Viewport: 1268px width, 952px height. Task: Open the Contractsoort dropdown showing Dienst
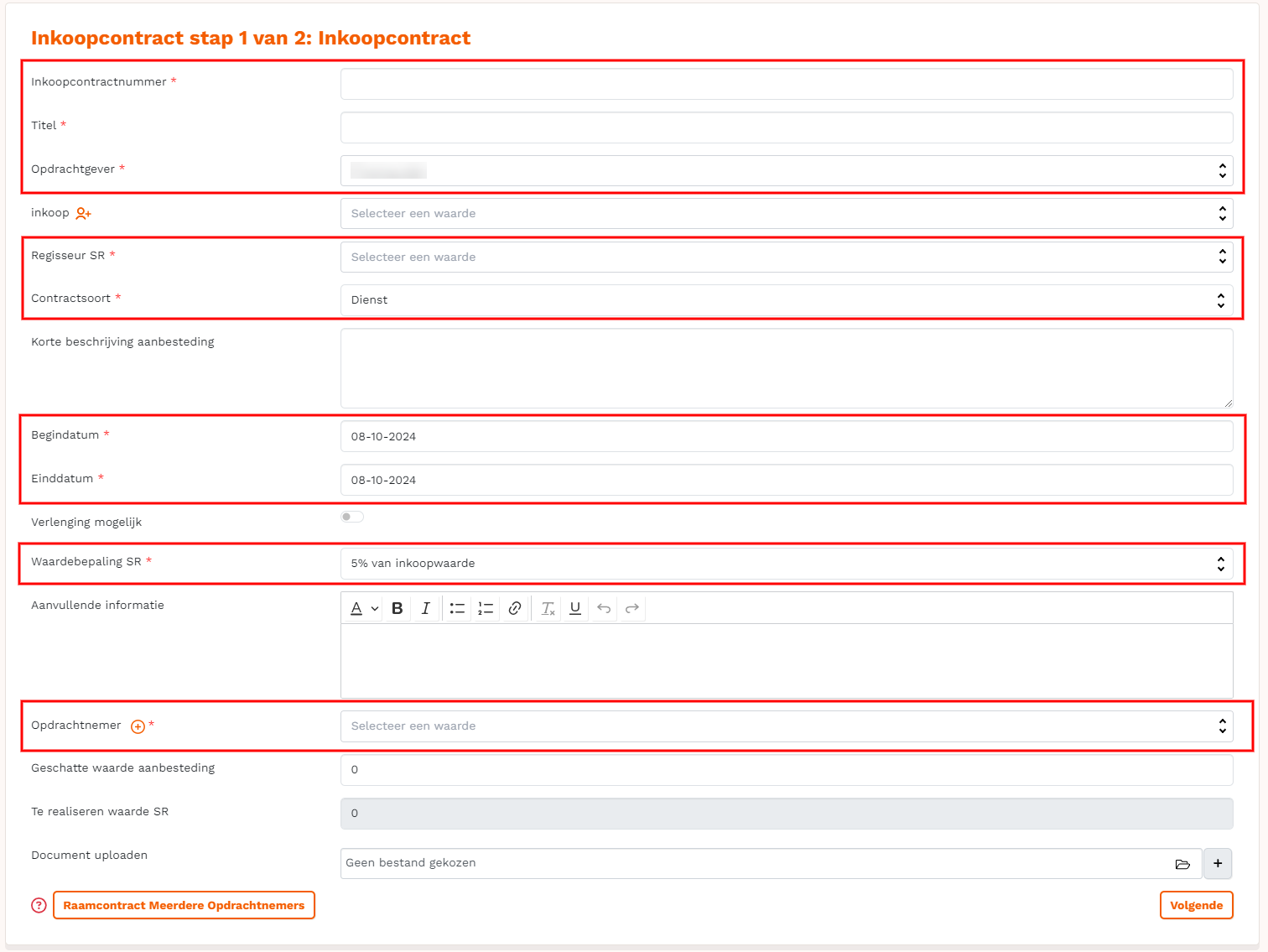click(x=787, y=299)
